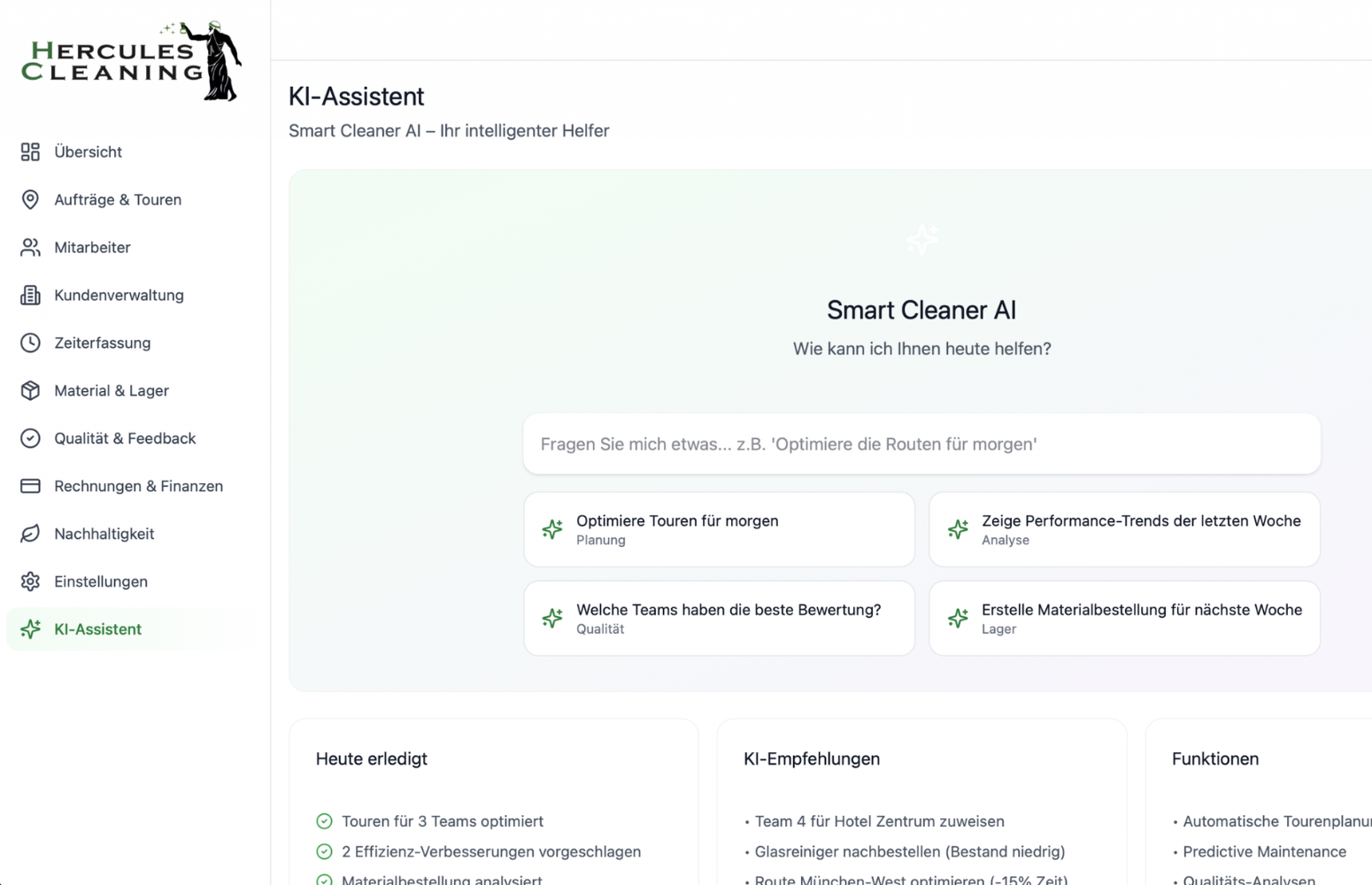Click the Einstellungen gear icon
The height and width of the screenshot is (885, 1372).
[30, 582]
